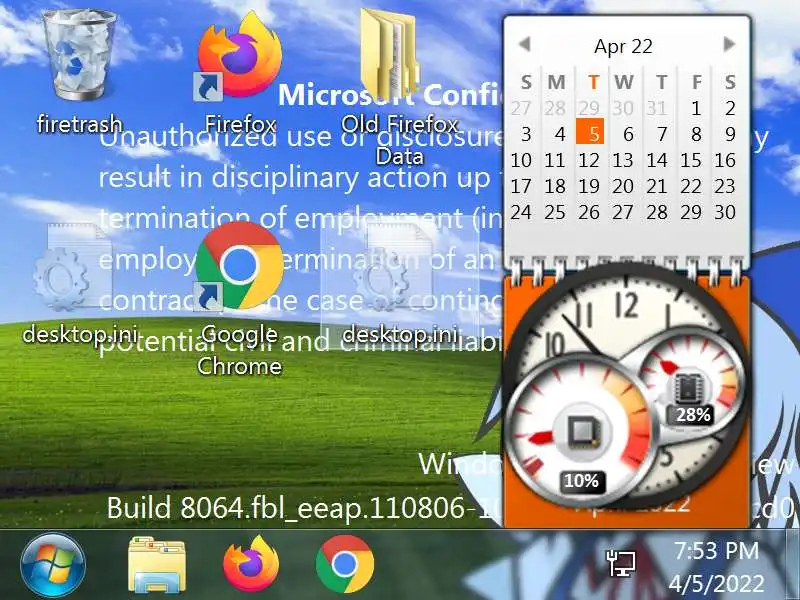
Task: Open the Windows Start orb
Action: (x=53, y=565)
